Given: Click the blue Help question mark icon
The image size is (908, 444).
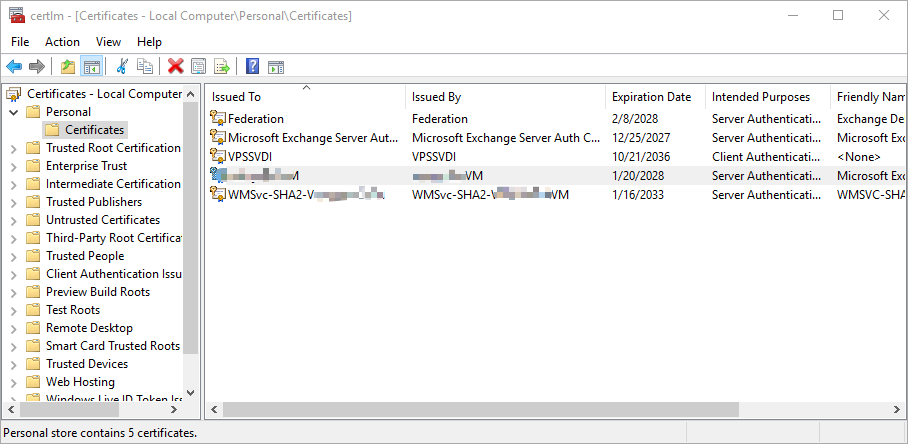Looking at the screenshot, I should [x=252, y=67].
